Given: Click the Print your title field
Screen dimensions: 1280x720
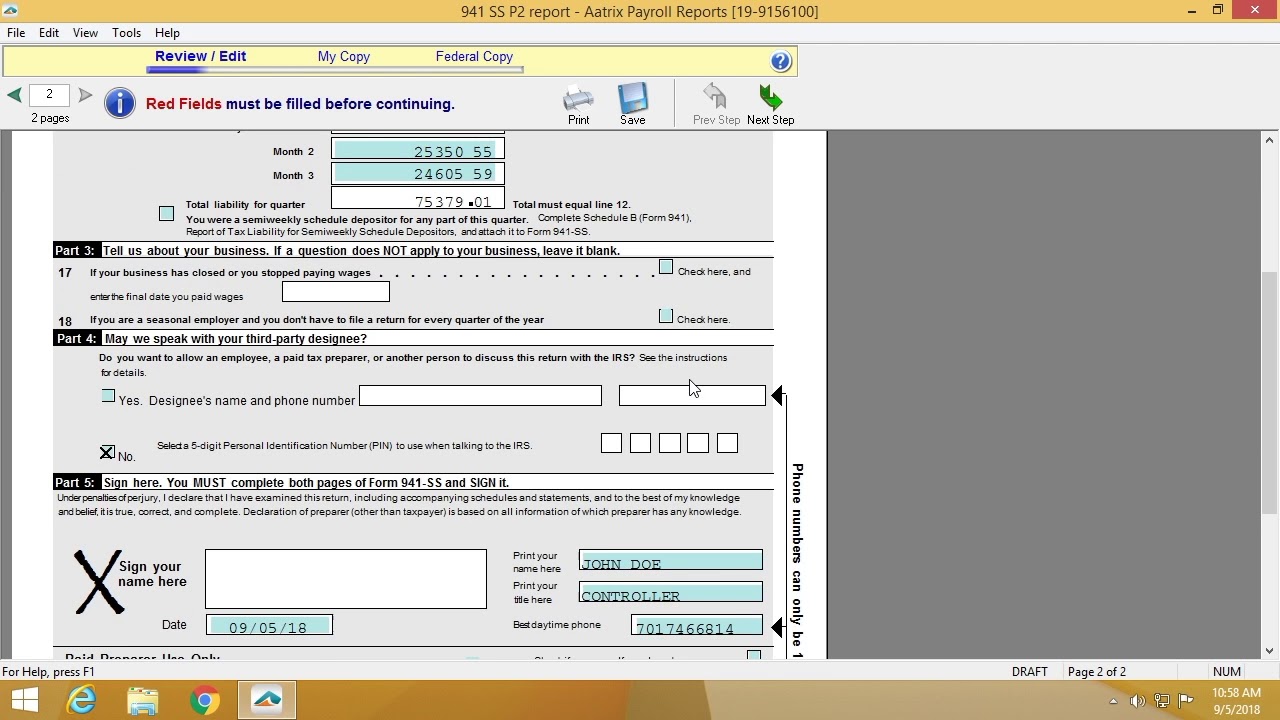Looking at the screenshot, I should coord(670,592).
